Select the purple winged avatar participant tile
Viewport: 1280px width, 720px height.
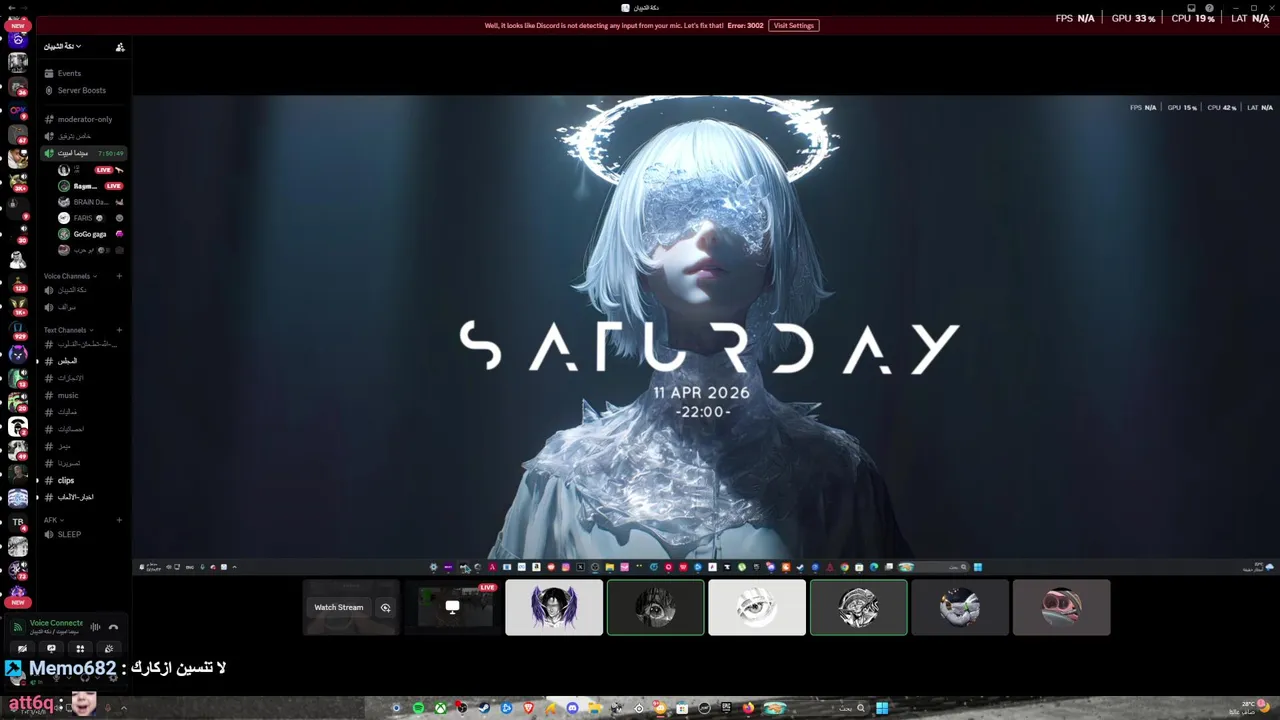coord(554,607)
